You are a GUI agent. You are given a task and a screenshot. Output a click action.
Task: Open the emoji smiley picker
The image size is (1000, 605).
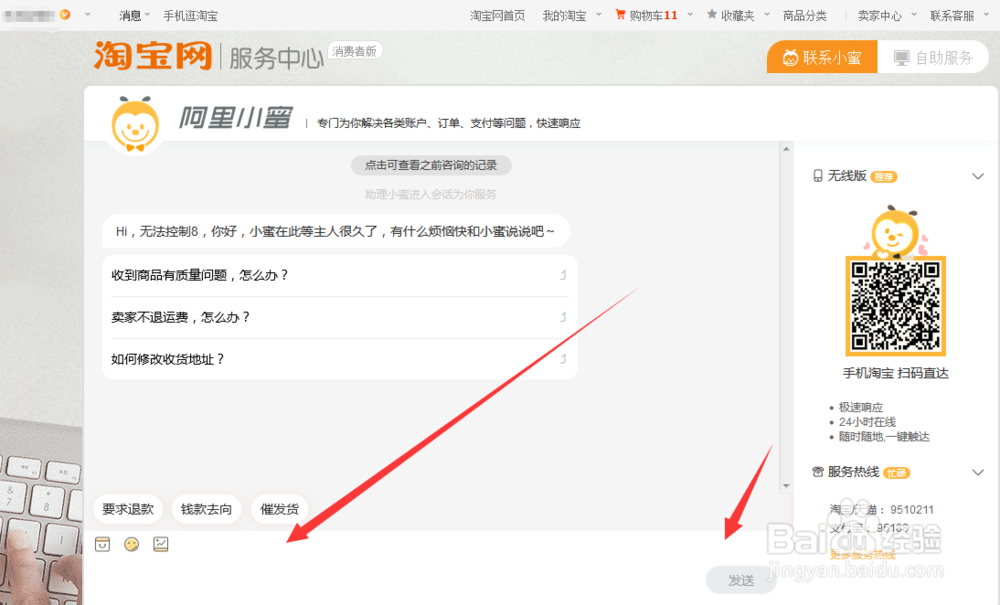pyautogui.click(x=131, y=544)
